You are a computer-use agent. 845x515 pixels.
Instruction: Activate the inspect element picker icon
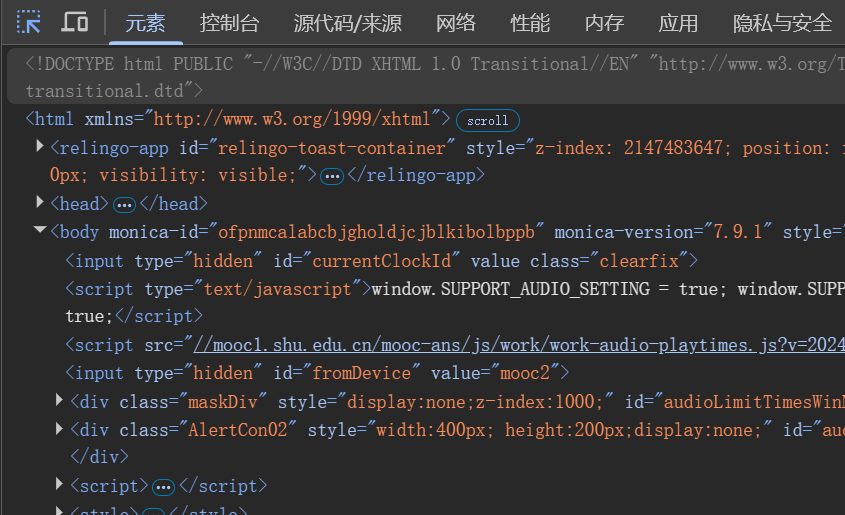[29, 22]
